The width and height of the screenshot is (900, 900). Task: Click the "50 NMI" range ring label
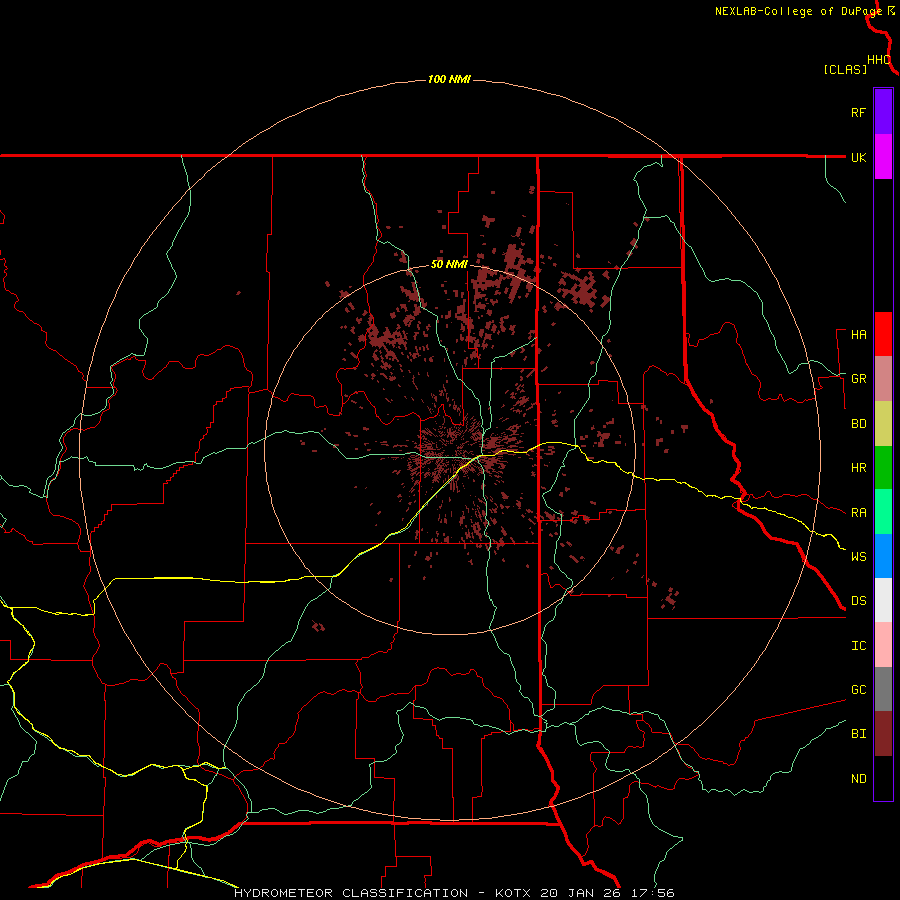point(449,265)
